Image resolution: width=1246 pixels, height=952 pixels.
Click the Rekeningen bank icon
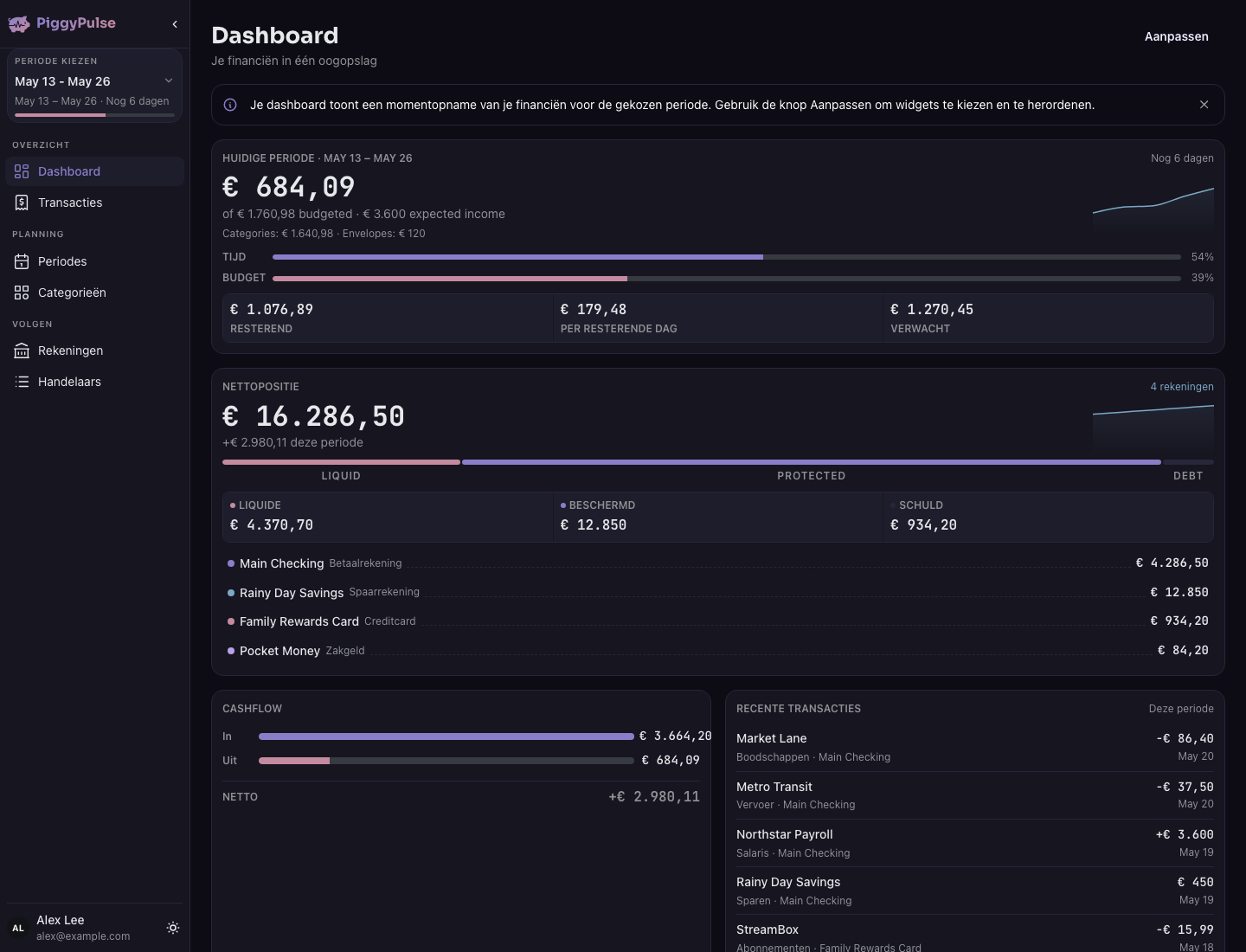coord(22,351)
